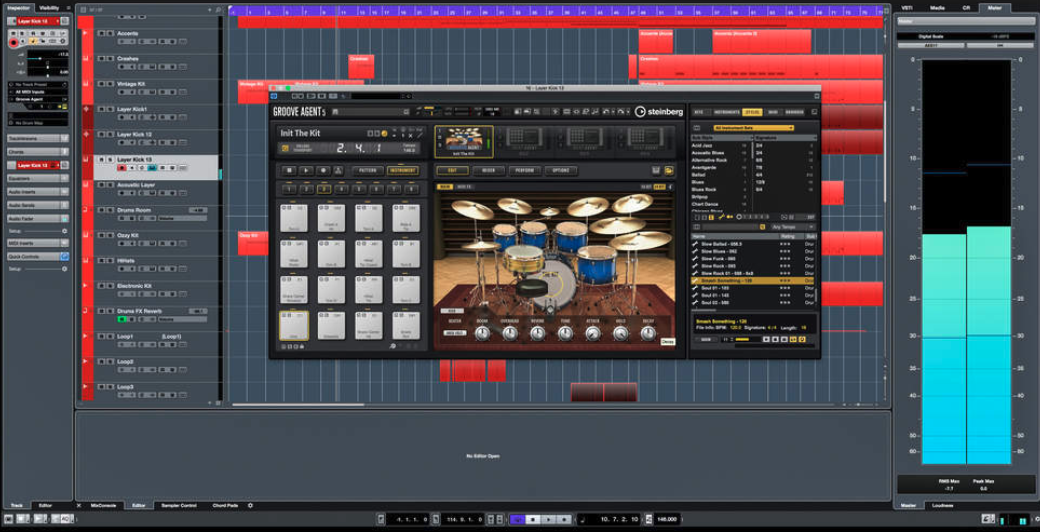1040x532 pixels.
Task: Mute the Accents track
Action: [x=101, y=33]
